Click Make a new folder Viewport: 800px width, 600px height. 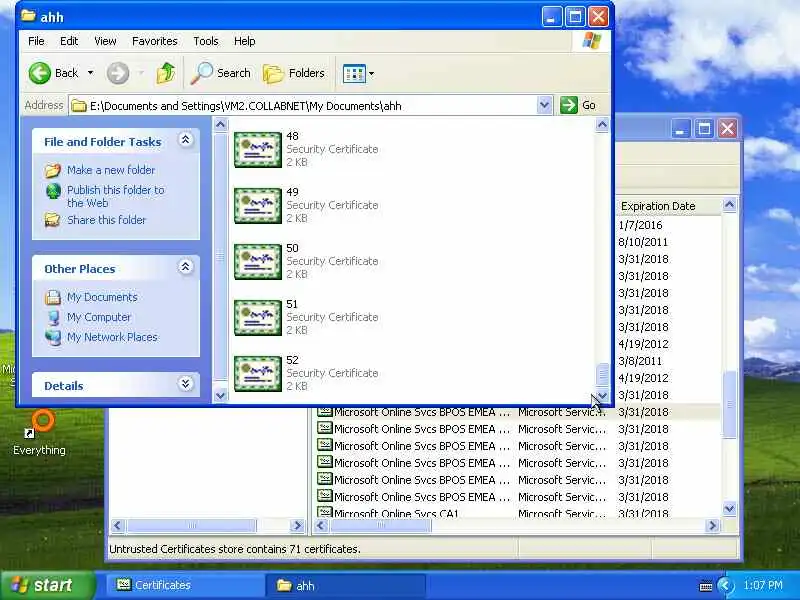[x=111, y=170]
